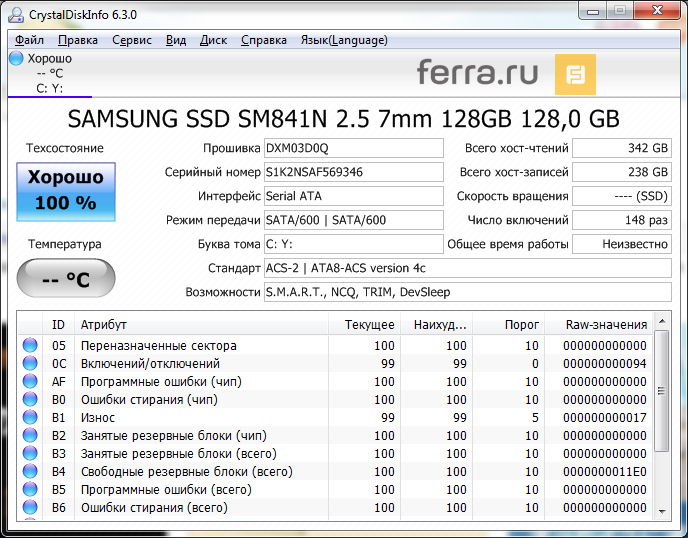Click raw value 000000000017

pos(605,418)
